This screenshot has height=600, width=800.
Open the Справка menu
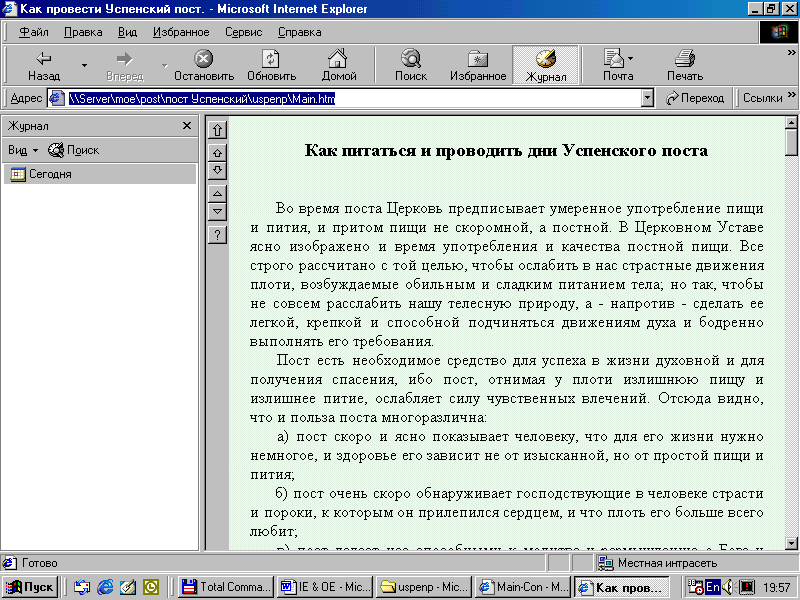point(299,32)
